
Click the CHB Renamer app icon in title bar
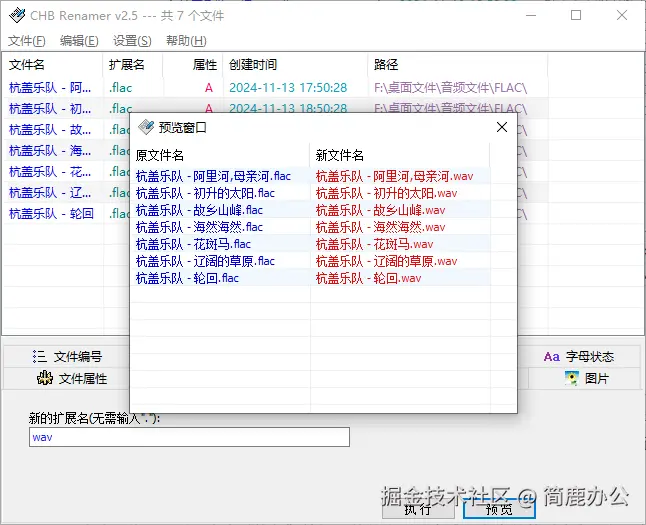point(17,16)
